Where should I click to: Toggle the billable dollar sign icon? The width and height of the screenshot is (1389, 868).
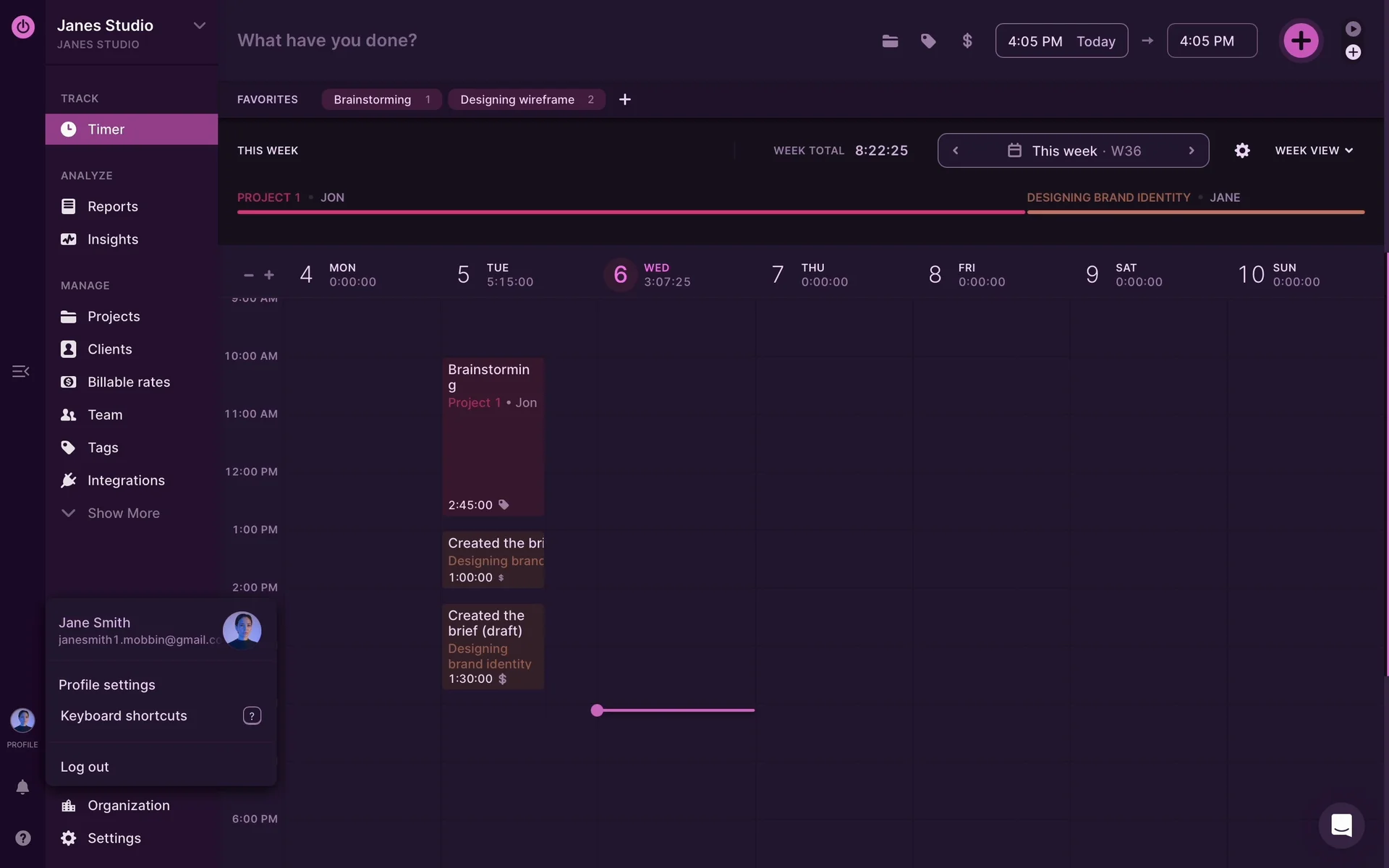coord(967,41)
